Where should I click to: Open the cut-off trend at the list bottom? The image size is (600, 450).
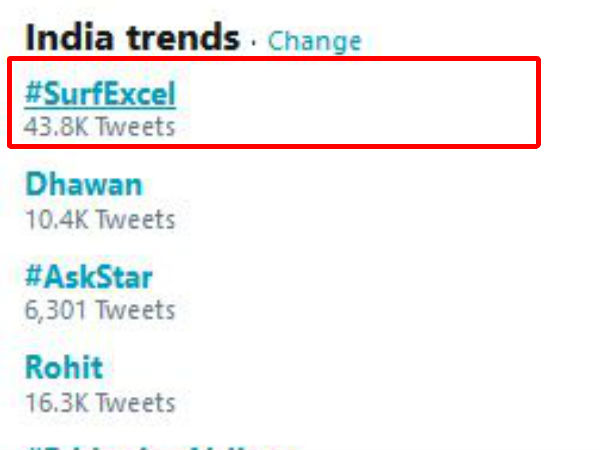click(x=160, y=444)
